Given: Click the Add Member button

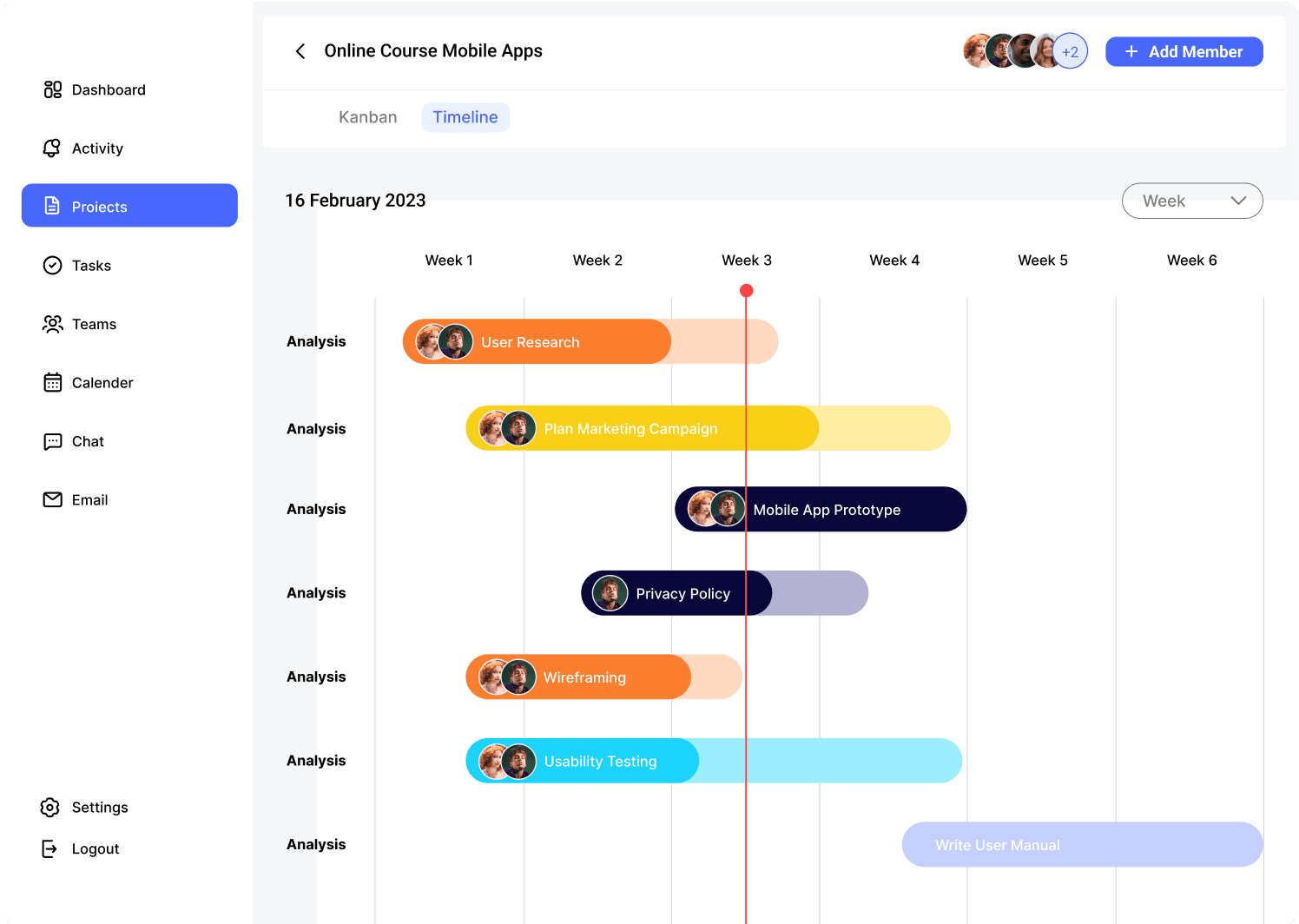Looking at the screenshot, I should tap(1184, 52).
